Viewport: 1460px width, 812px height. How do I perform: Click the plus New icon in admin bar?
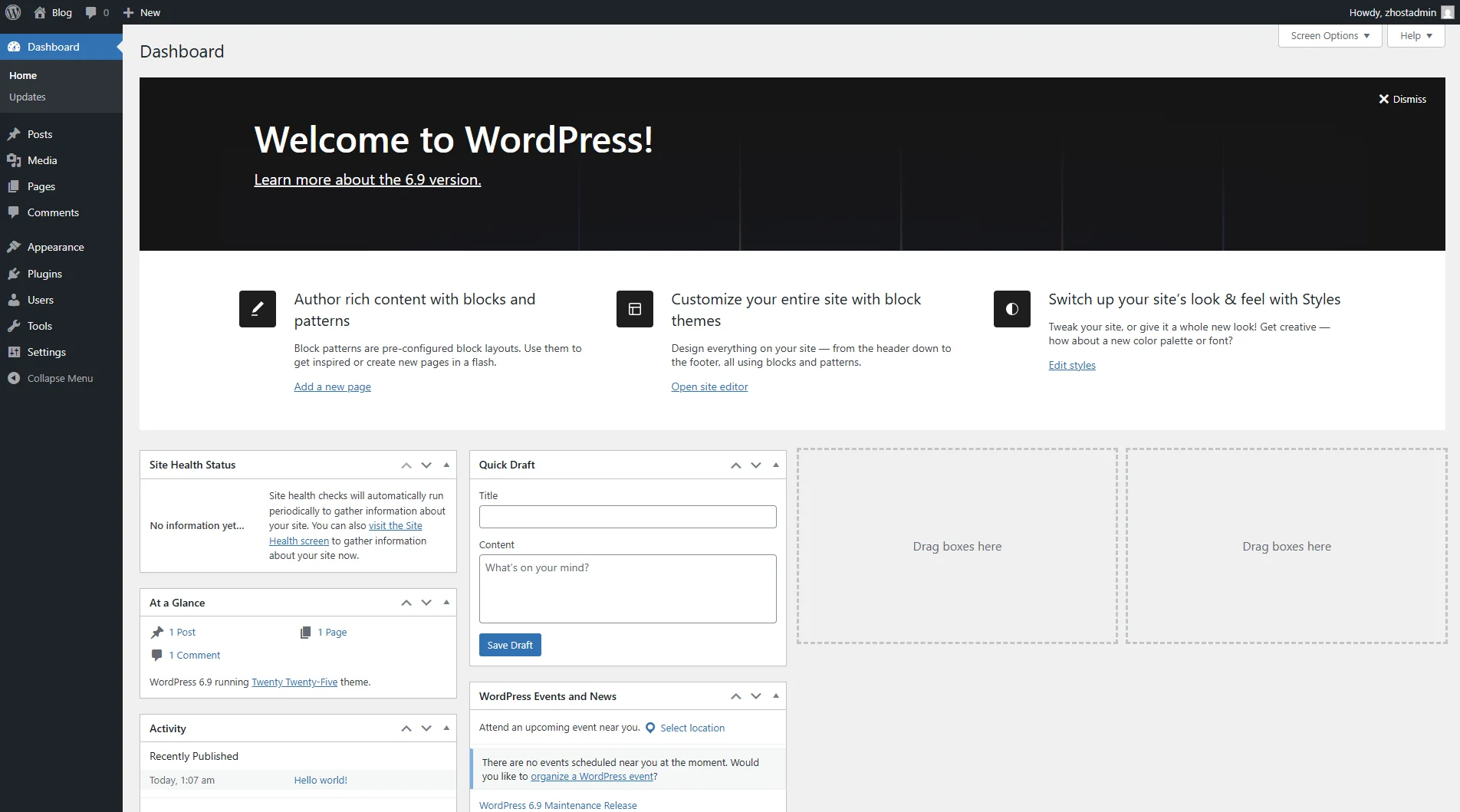(x=128, y=12)
